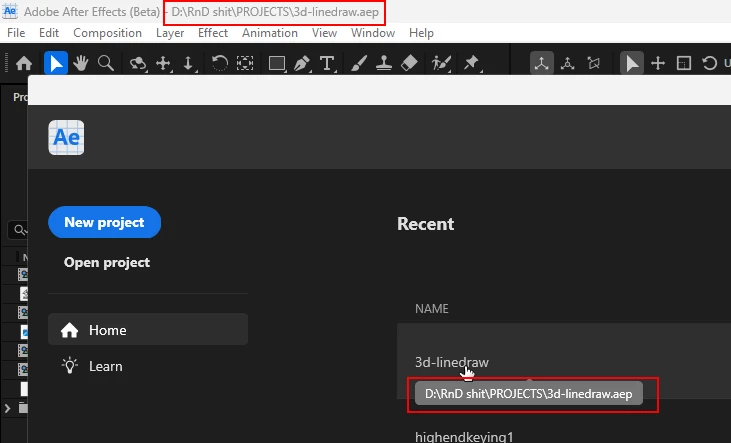Viewport: 731px width, 443px height.
Task: Click the Home icon in the toolbar
Action: coord(24,63)
